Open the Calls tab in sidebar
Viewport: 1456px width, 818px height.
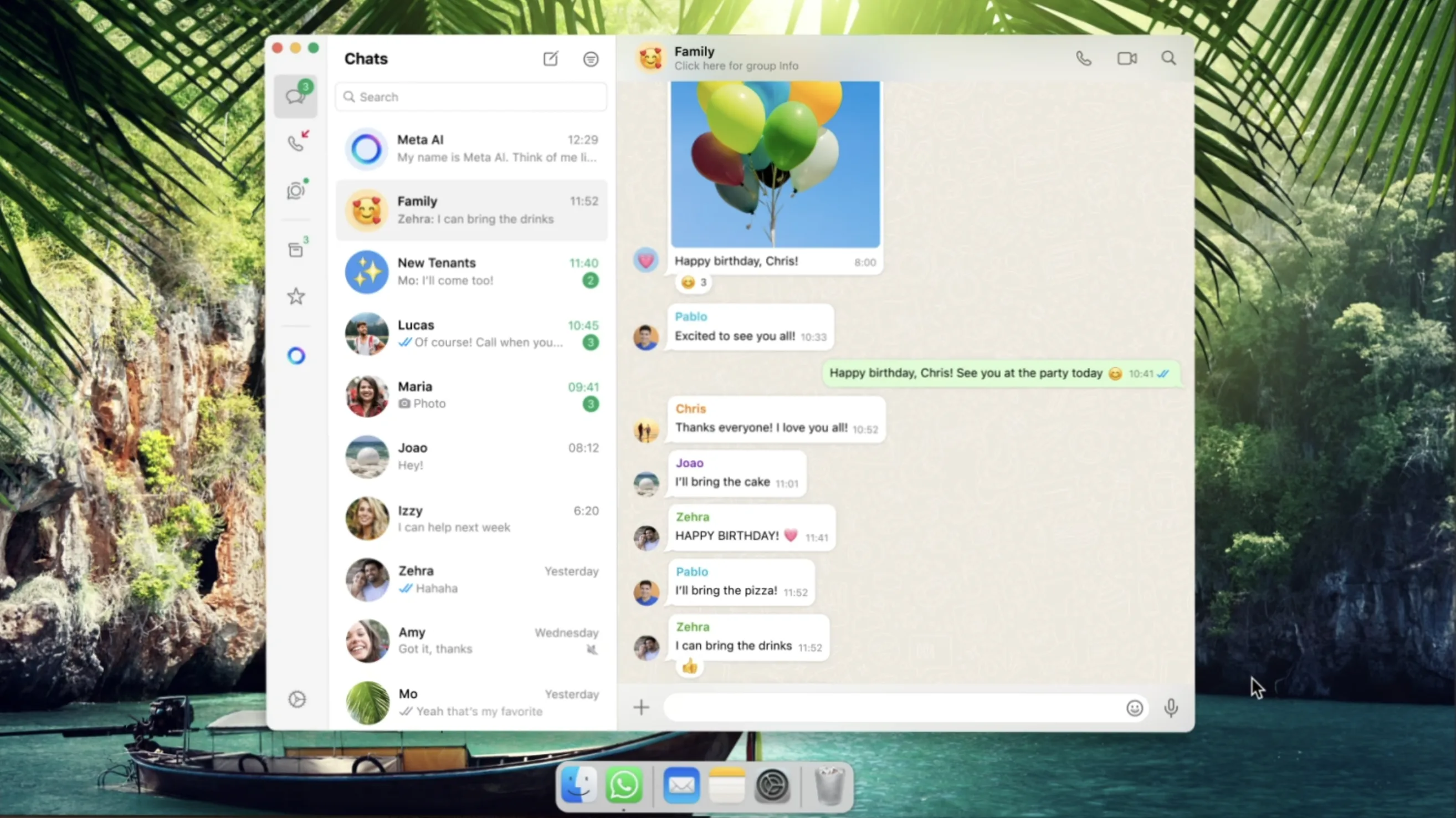pyautogui.click(x=296, y=143)
